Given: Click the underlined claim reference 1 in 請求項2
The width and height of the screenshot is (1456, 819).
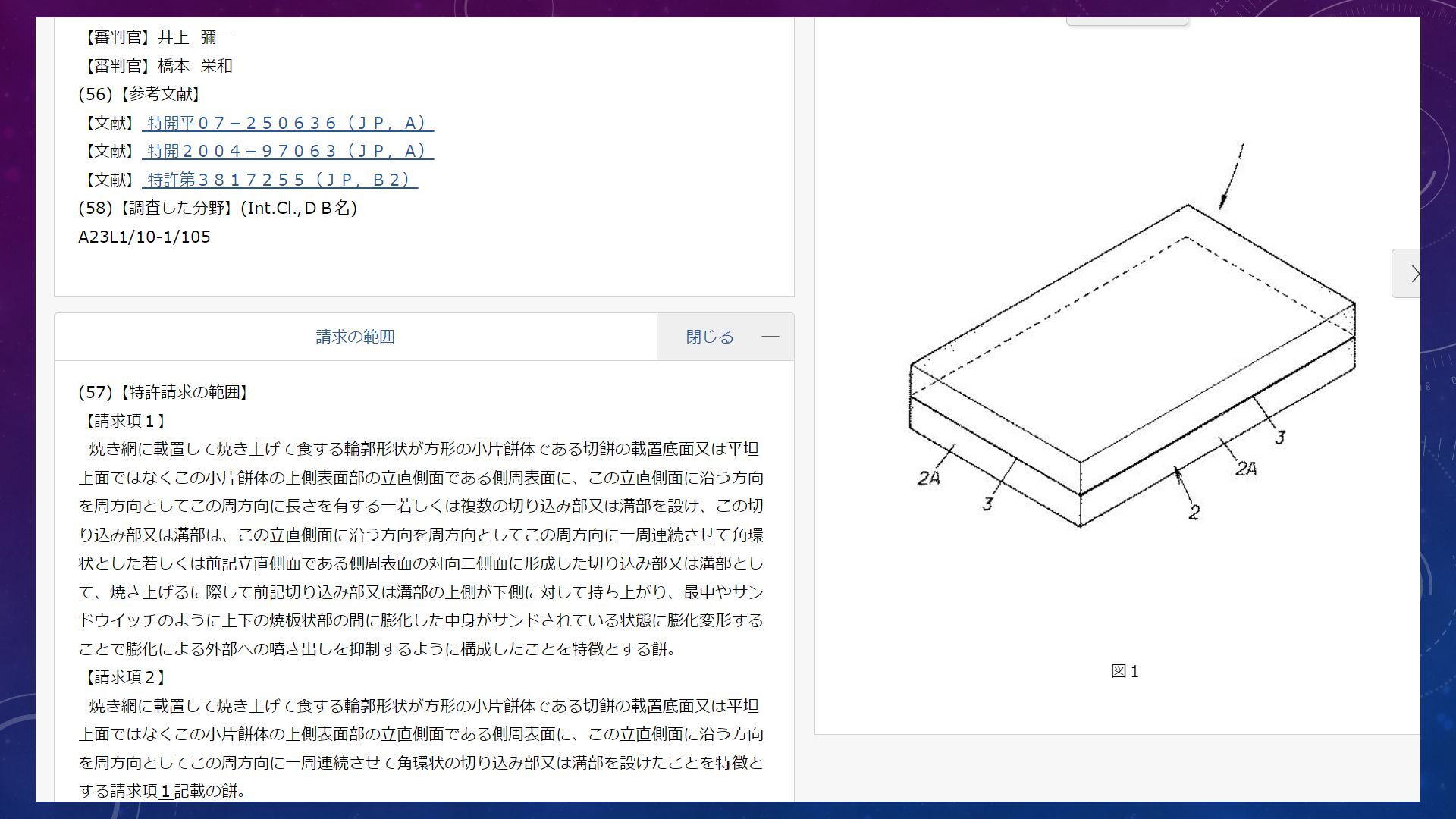Looking at the screenshot, I should (165, 791).
